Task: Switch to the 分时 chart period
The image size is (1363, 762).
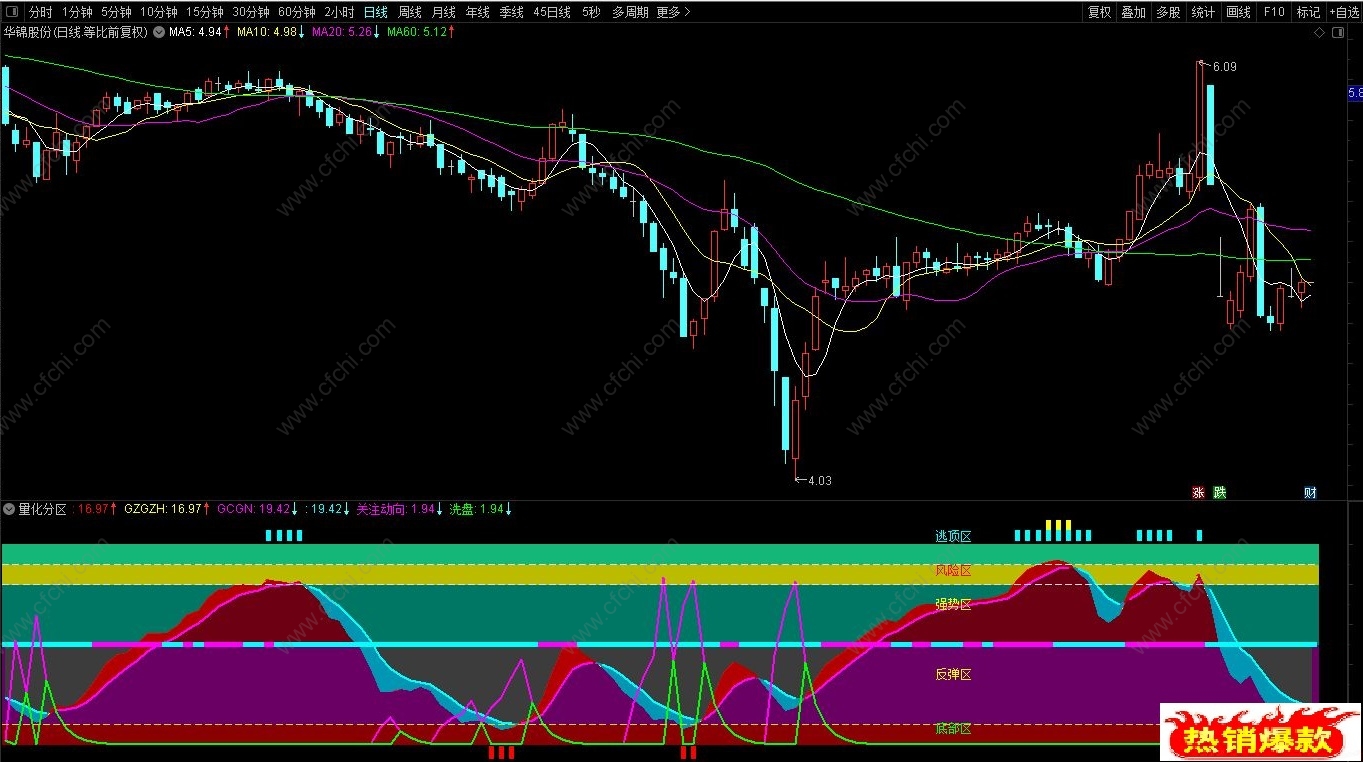Action: click(x=40, y=12)
